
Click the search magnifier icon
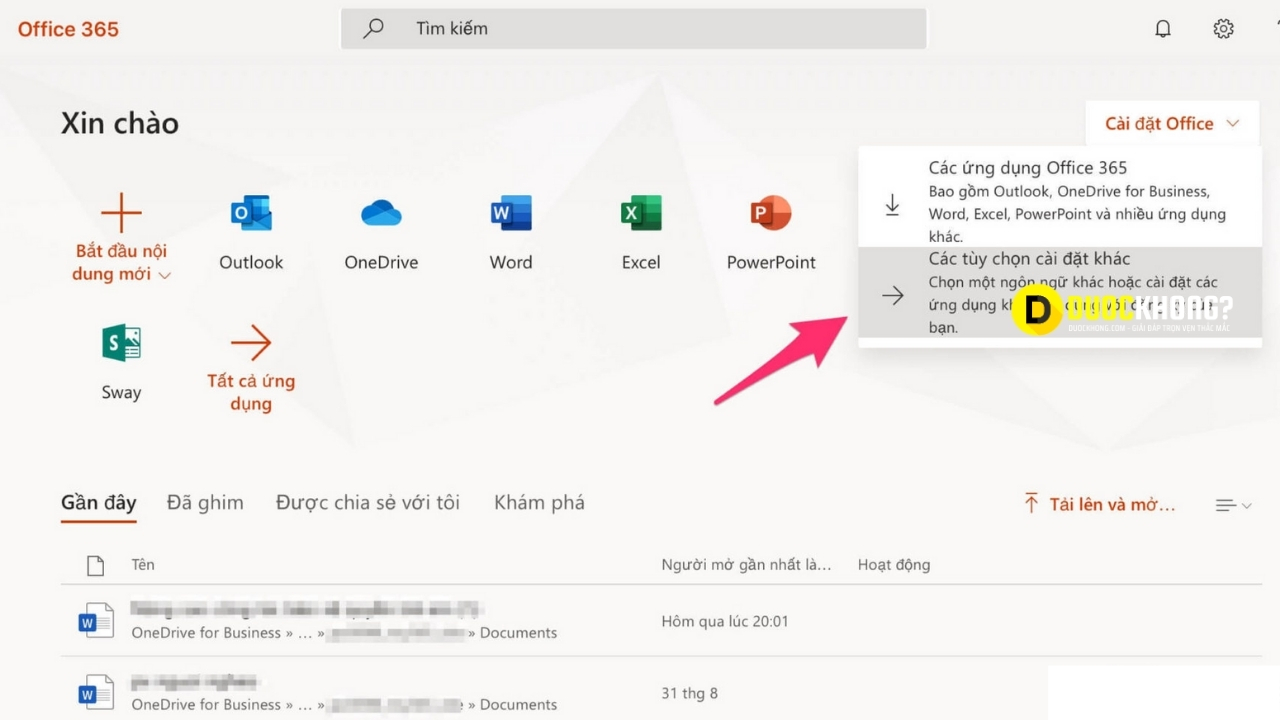(373, 28)
